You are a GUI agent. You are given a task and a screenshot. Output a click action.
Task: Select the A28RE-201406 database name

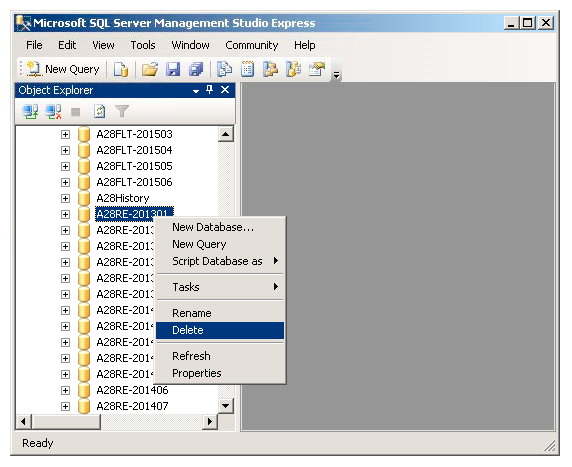132,390
